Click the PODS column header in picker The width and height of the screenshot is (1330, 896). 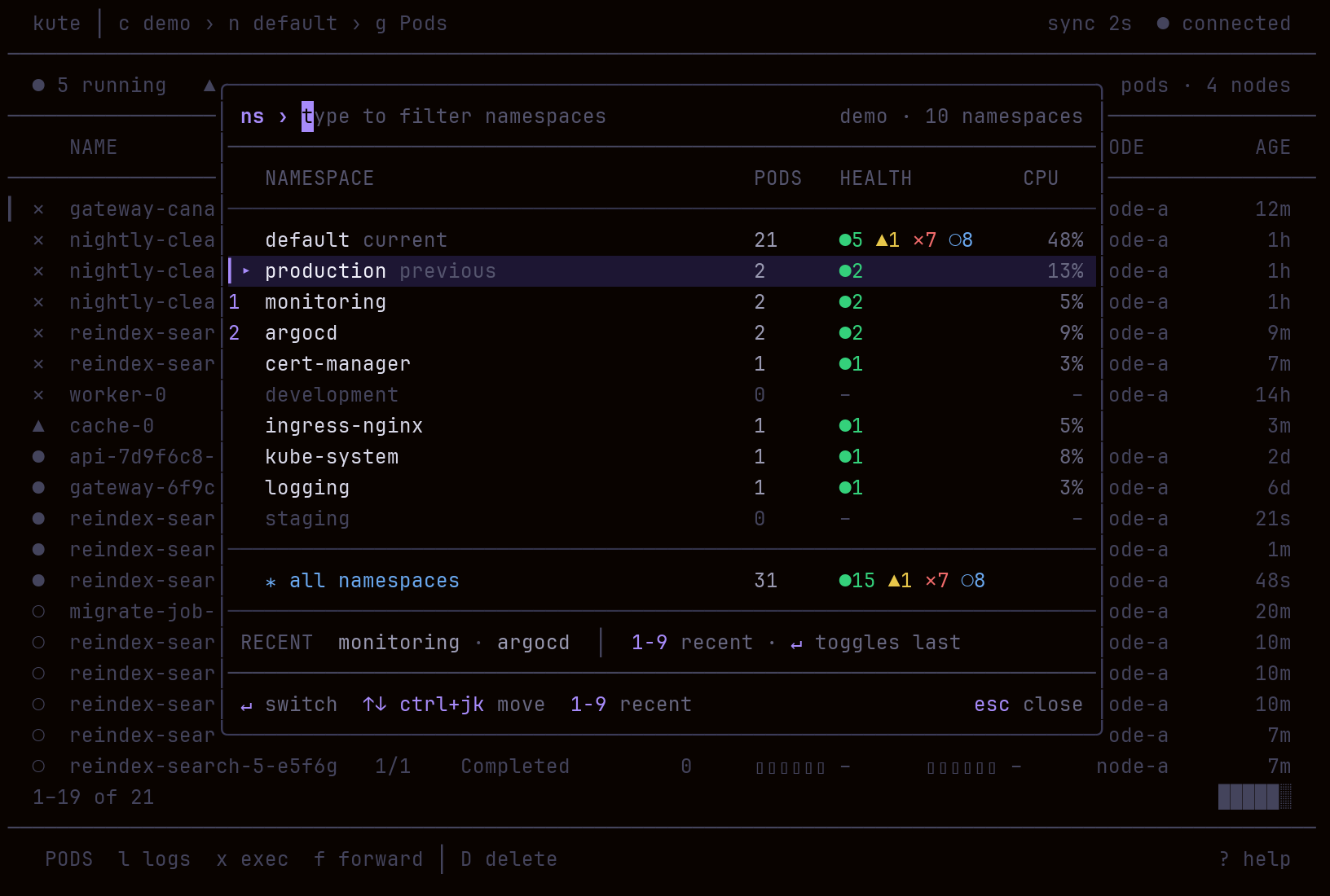[777, 178]
